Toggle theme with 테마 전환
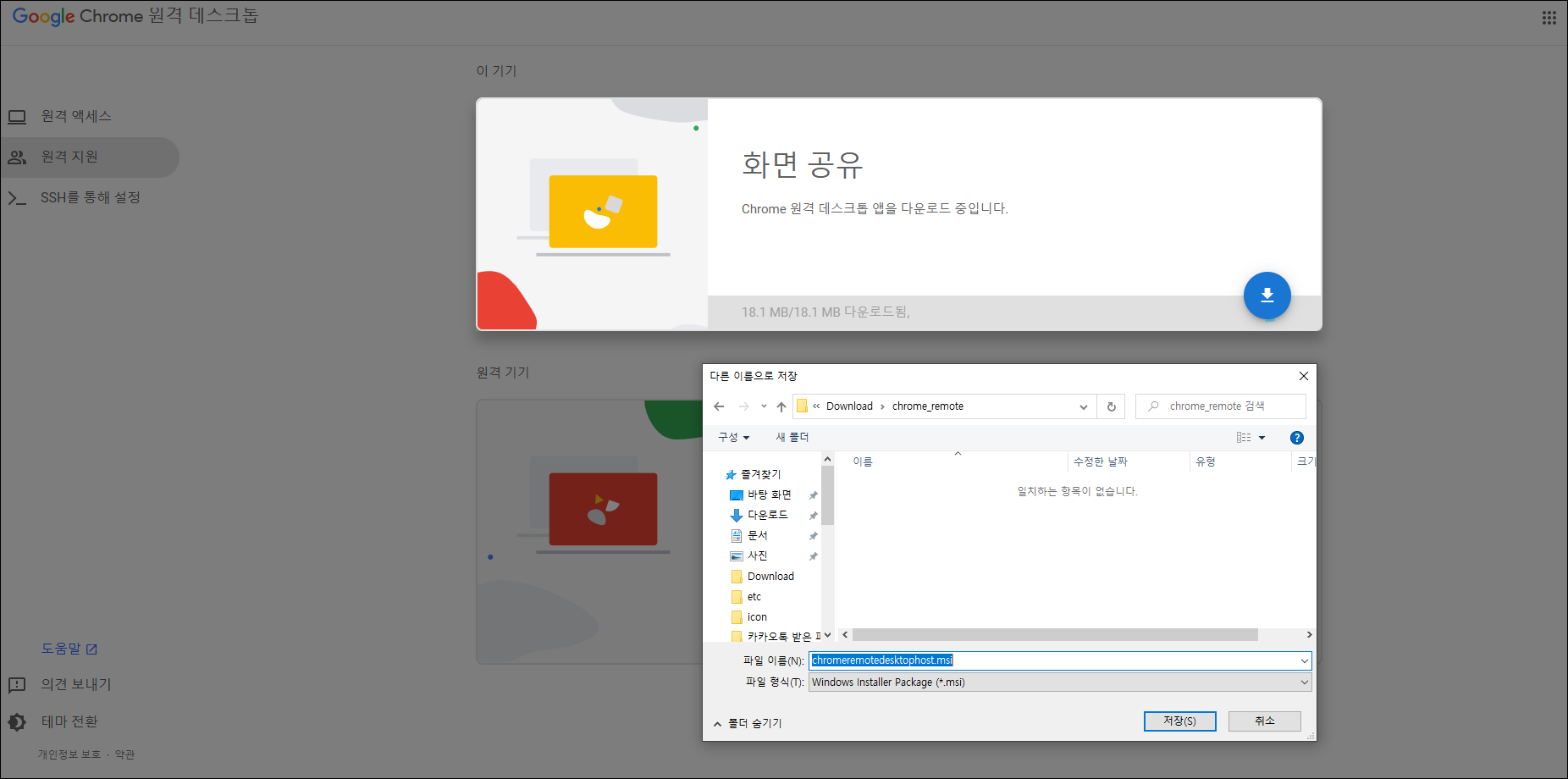1568x779 pixels. coord(69,721)
